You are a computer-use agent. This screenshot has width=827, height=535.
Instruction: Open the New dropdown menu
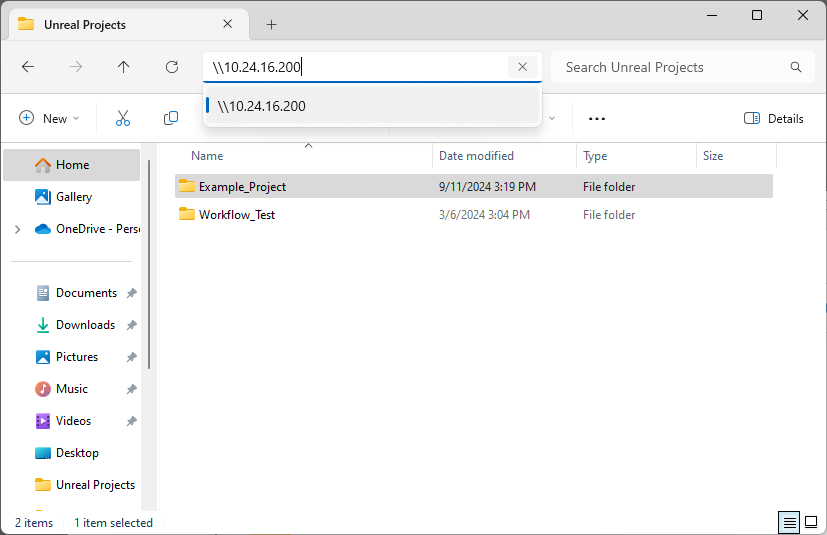point(49,118)
